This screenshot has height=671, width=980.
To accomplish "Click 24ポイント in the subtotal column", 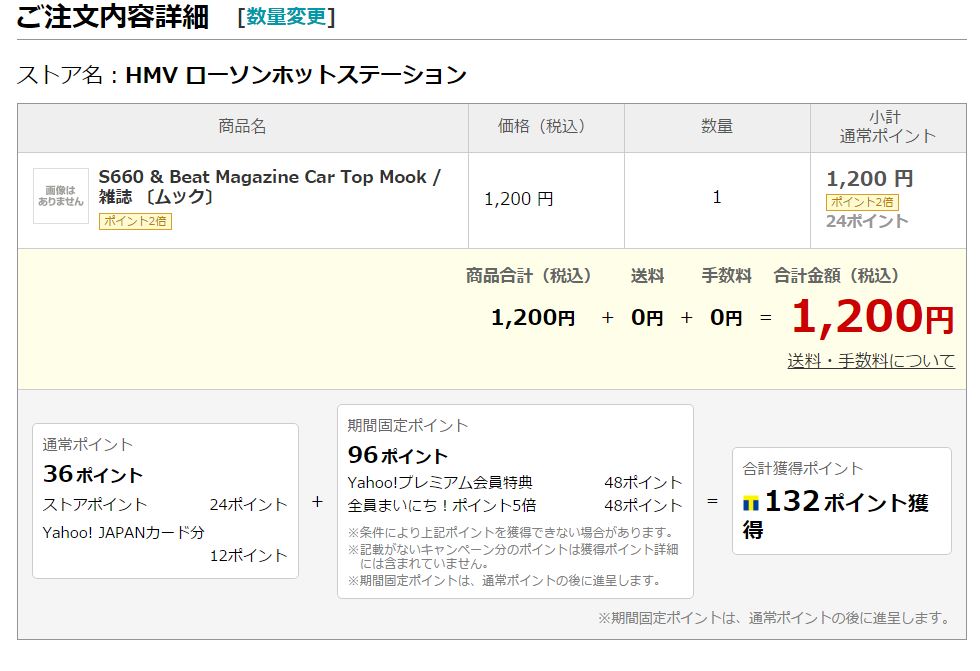I will click(867, 221).
